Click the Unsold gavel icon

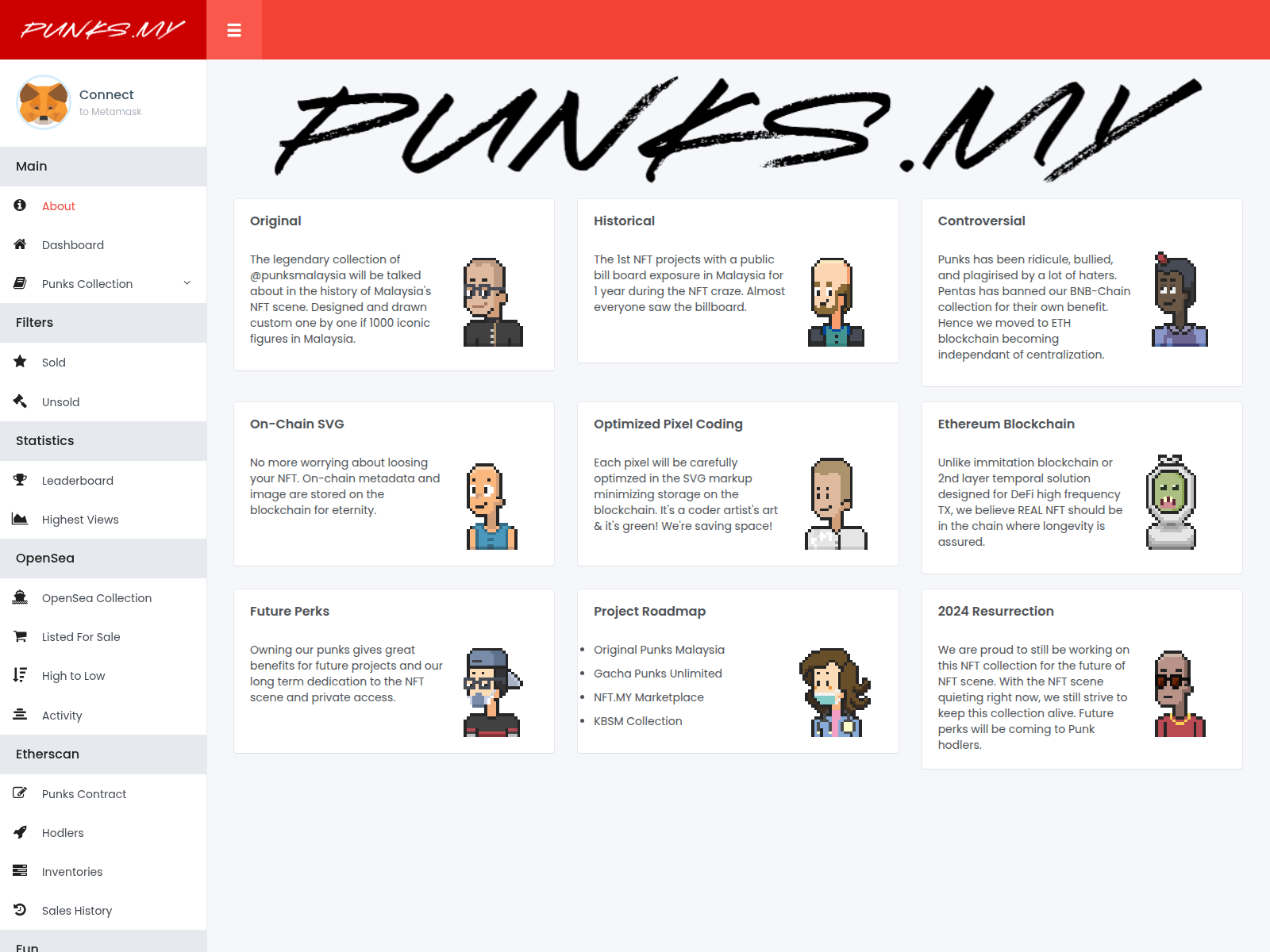20,401
